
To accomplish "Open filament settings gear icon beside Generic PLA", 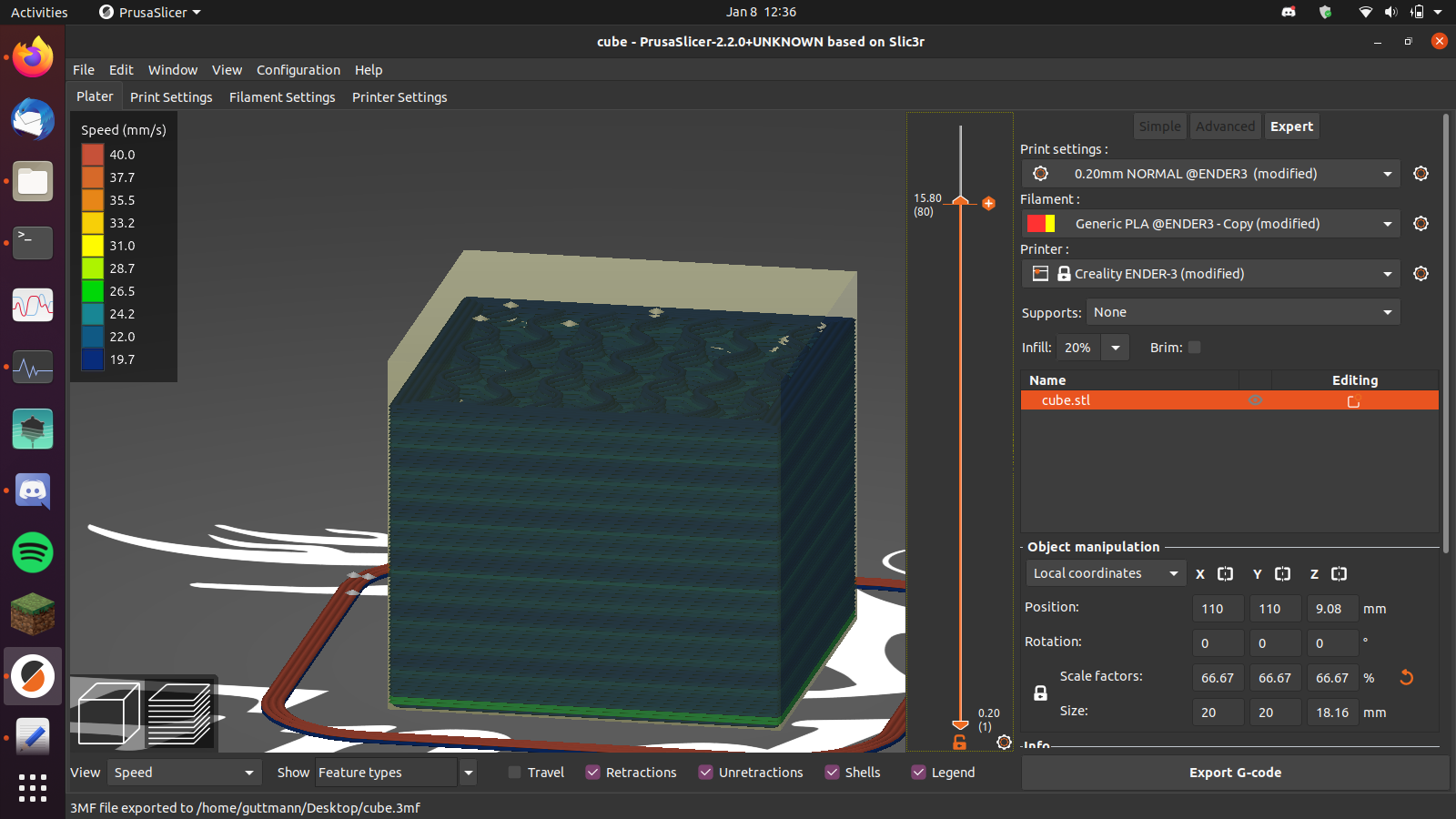I will [1421, 224].
